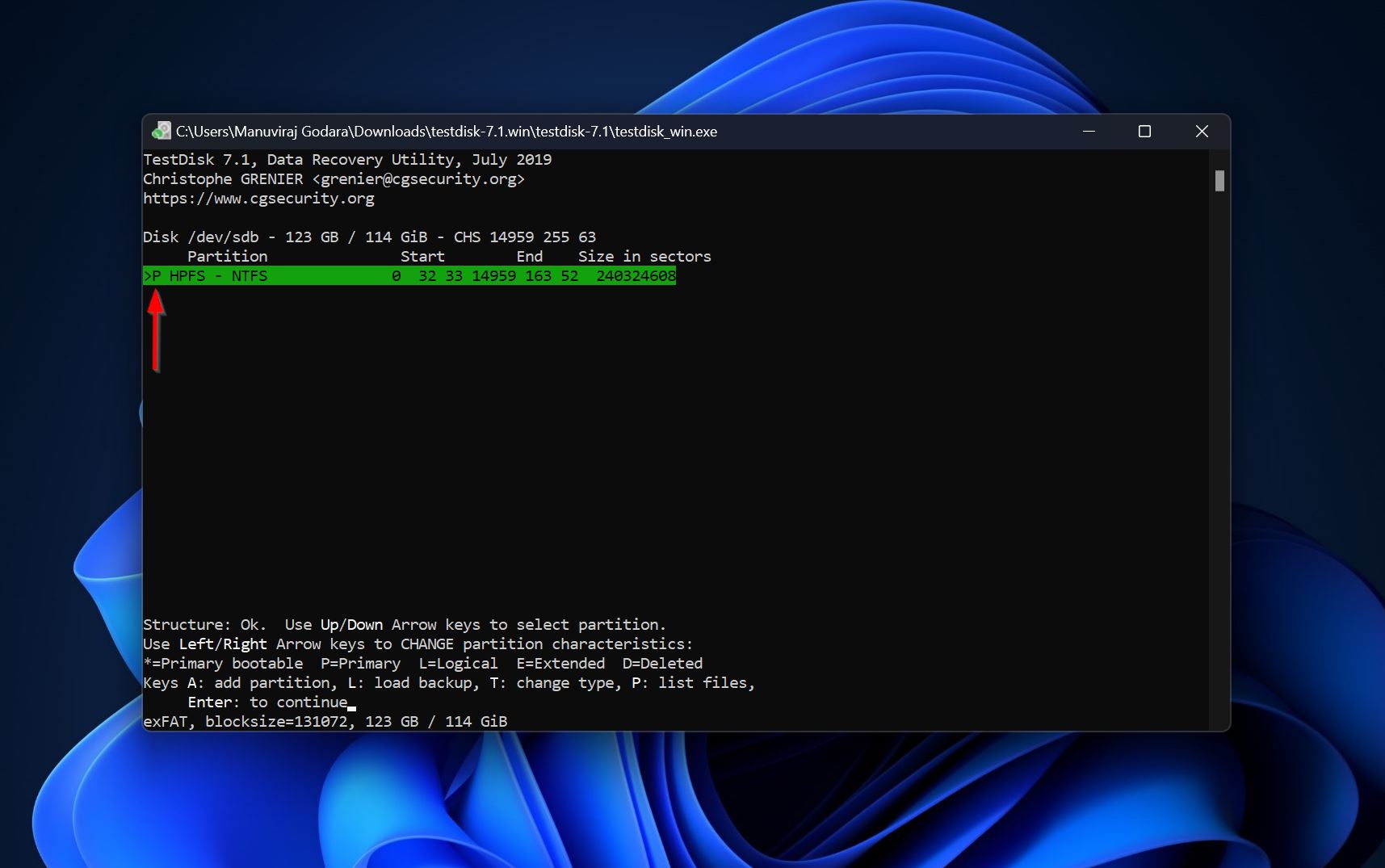Image resolution: width=1385 pixels, height=868 pixels.
Task: Click the '*=Primary bootable' legend entry
Action: click(x=223, y=664)
